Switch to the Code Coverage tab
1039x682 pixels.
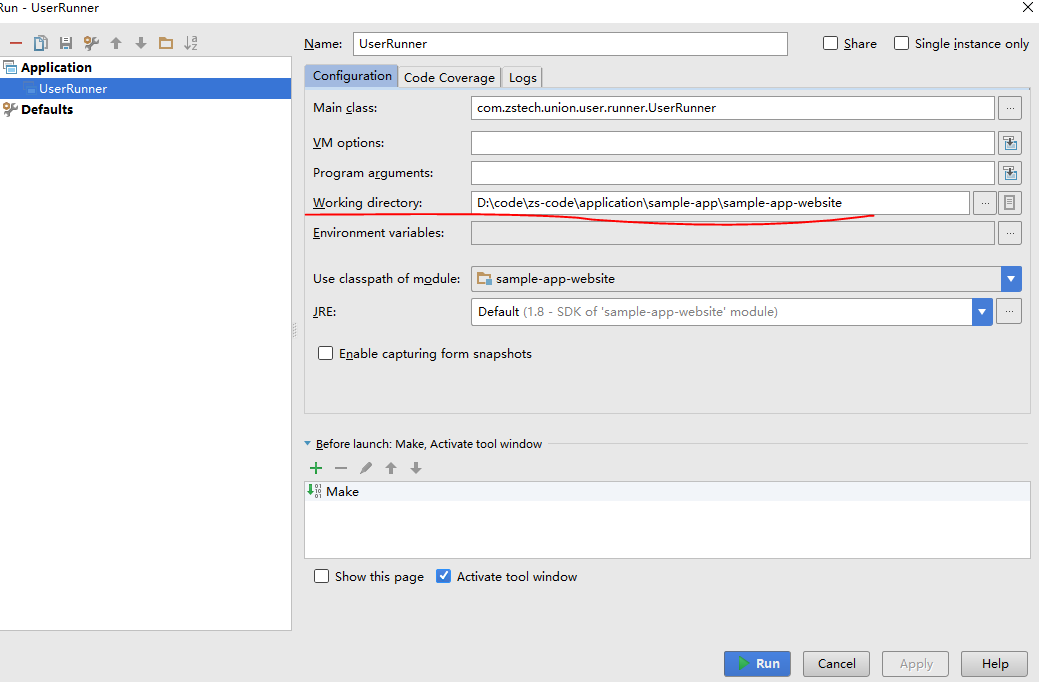pyautogui.click(x=449, y=77)
